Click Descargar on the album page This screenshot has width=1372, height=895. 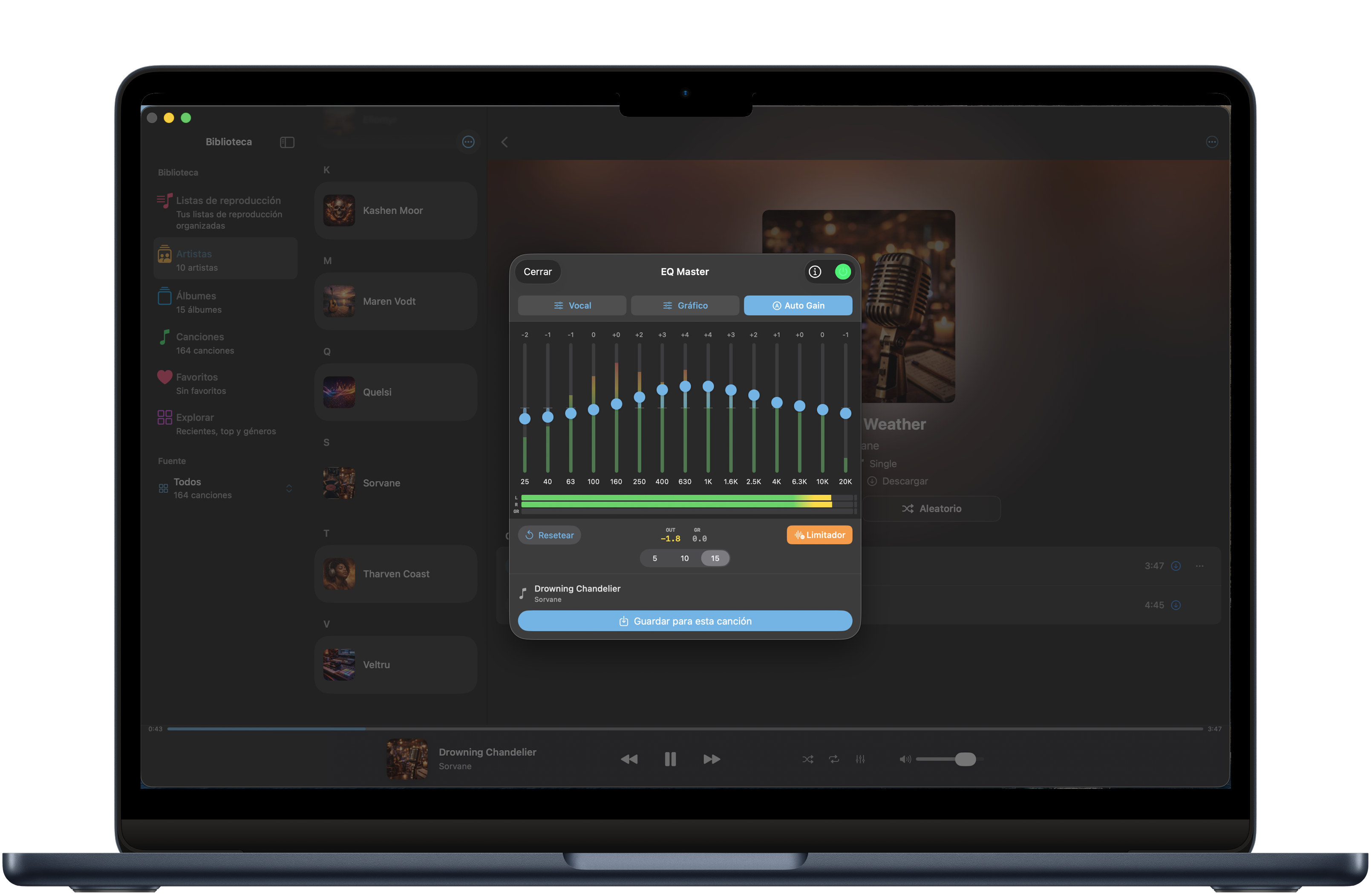point(898,481)
